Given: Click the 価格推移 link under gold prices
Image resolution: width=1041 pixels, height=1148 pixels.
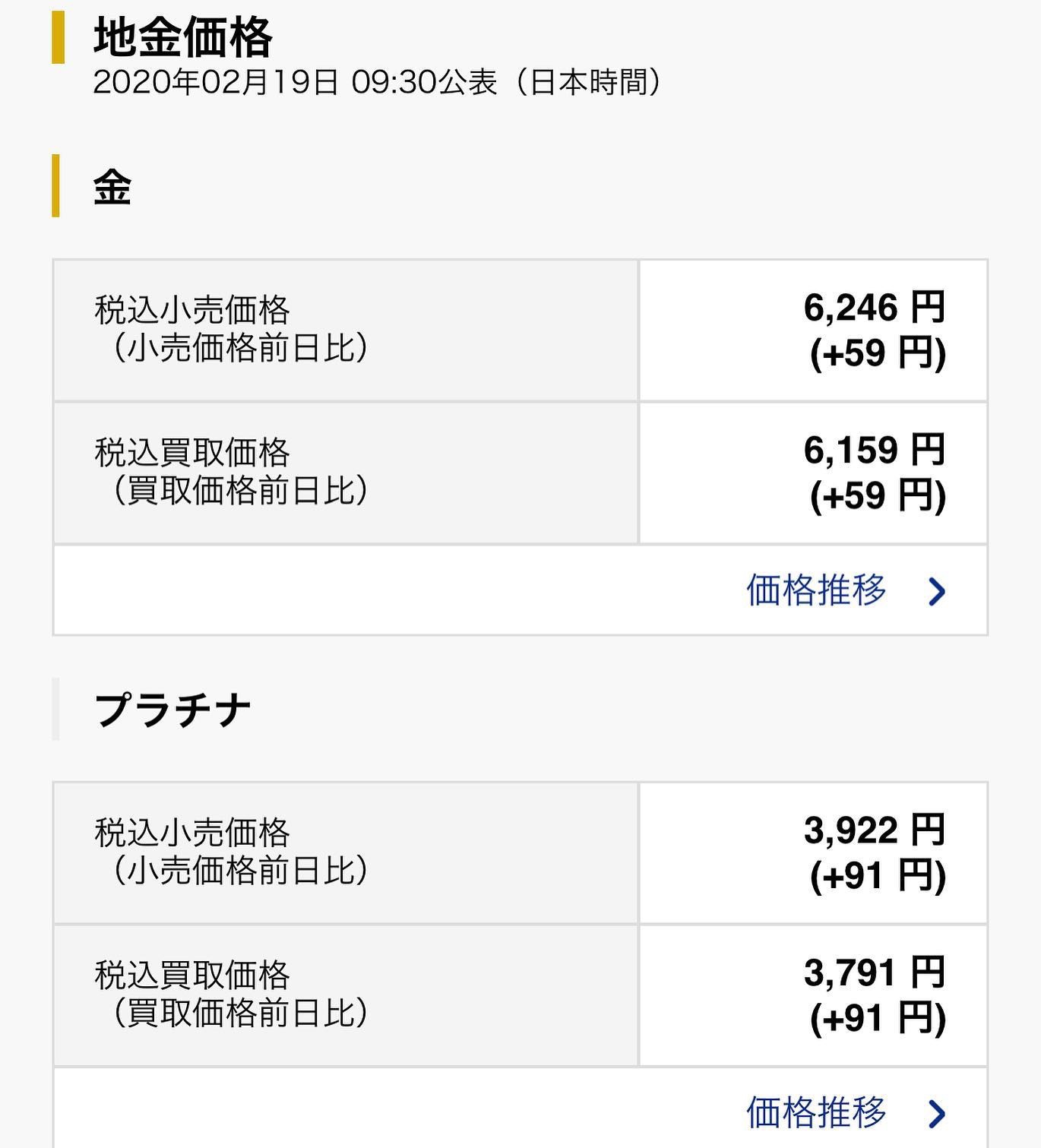Looking at the screenshot, I should click(x=816, y=590).
